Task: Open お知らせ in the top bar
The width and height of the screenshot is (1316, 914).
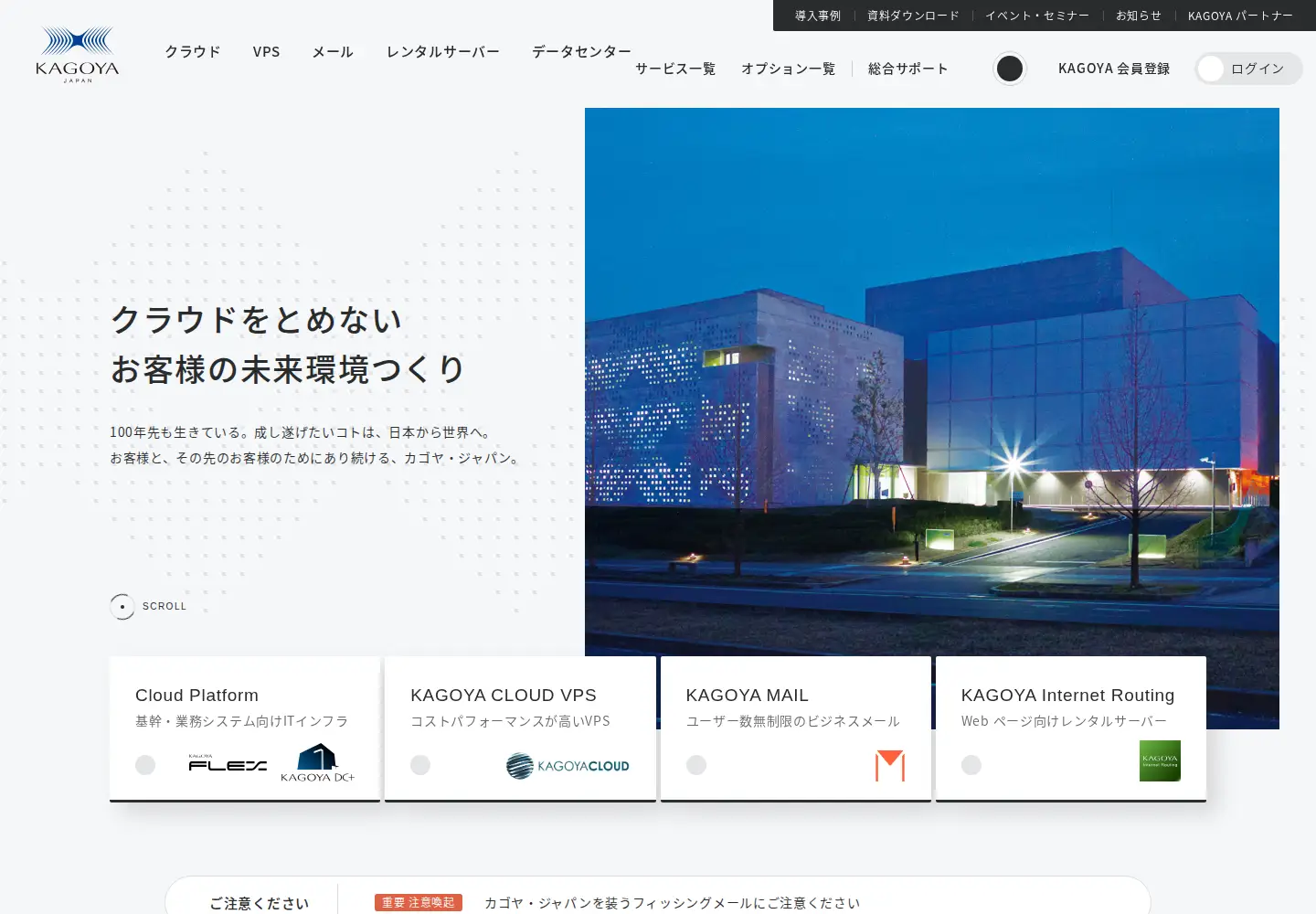Action: click(1139, 16)
